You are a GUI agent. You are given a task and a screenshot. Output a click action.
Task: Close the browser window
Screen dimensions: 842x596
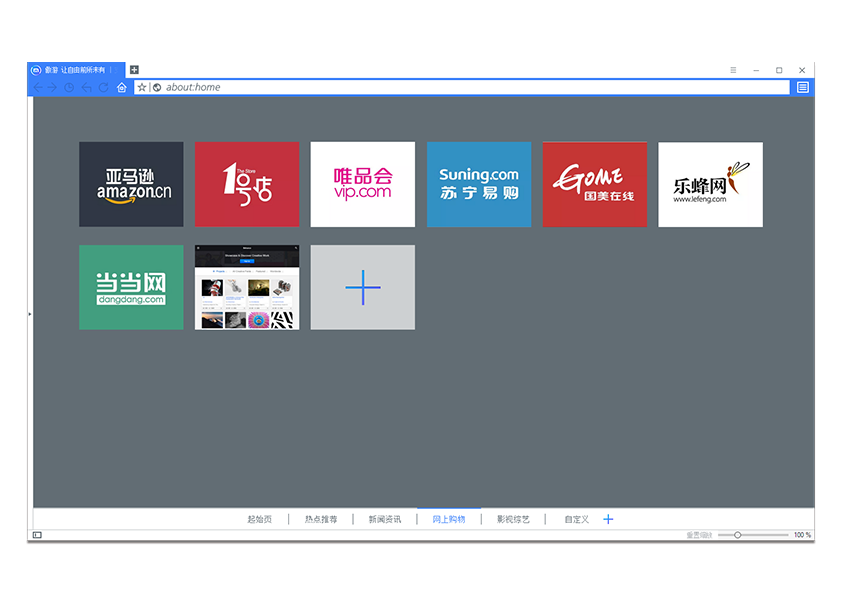coord(802,70)
